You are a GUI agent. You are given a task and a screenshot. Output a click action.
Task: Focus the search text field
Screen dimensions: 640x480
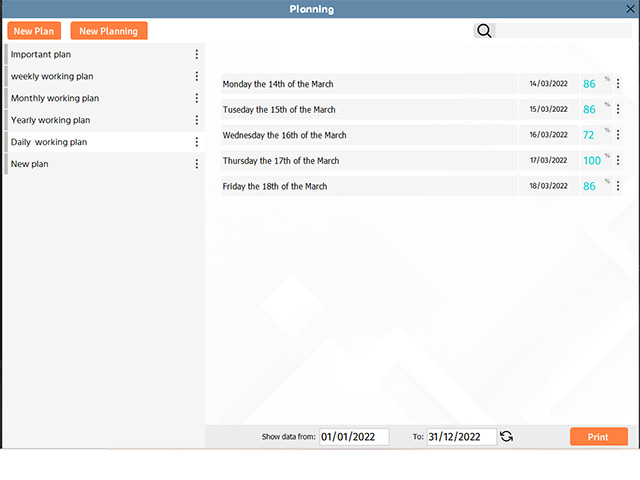click(563, 31)
